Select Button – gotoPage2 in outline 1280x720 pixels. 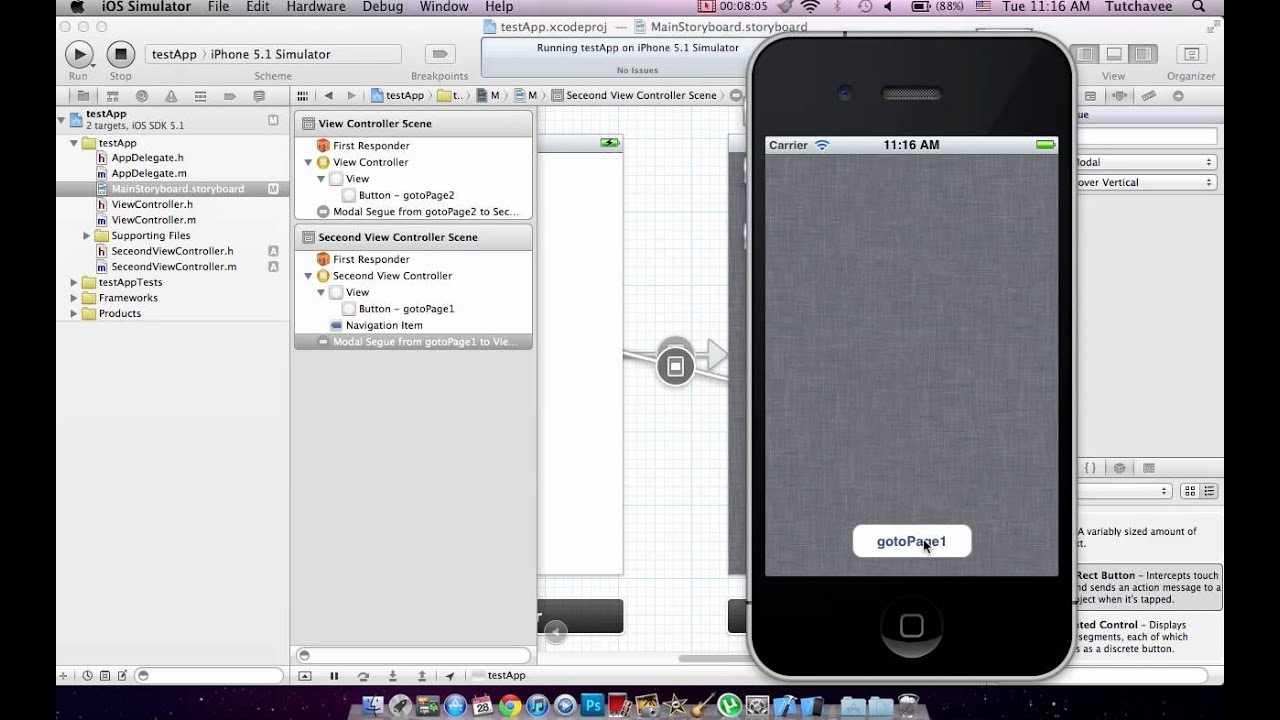[x=406, y=195]
